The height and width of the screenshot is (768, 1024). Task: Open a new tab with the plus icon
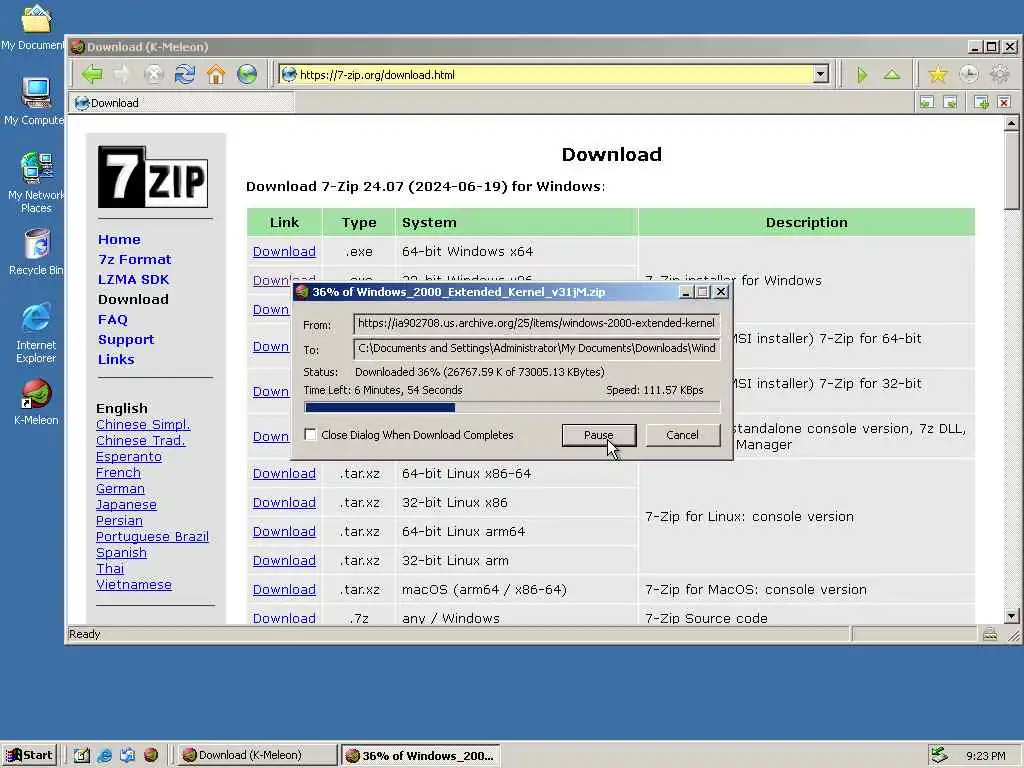(981, 103)
